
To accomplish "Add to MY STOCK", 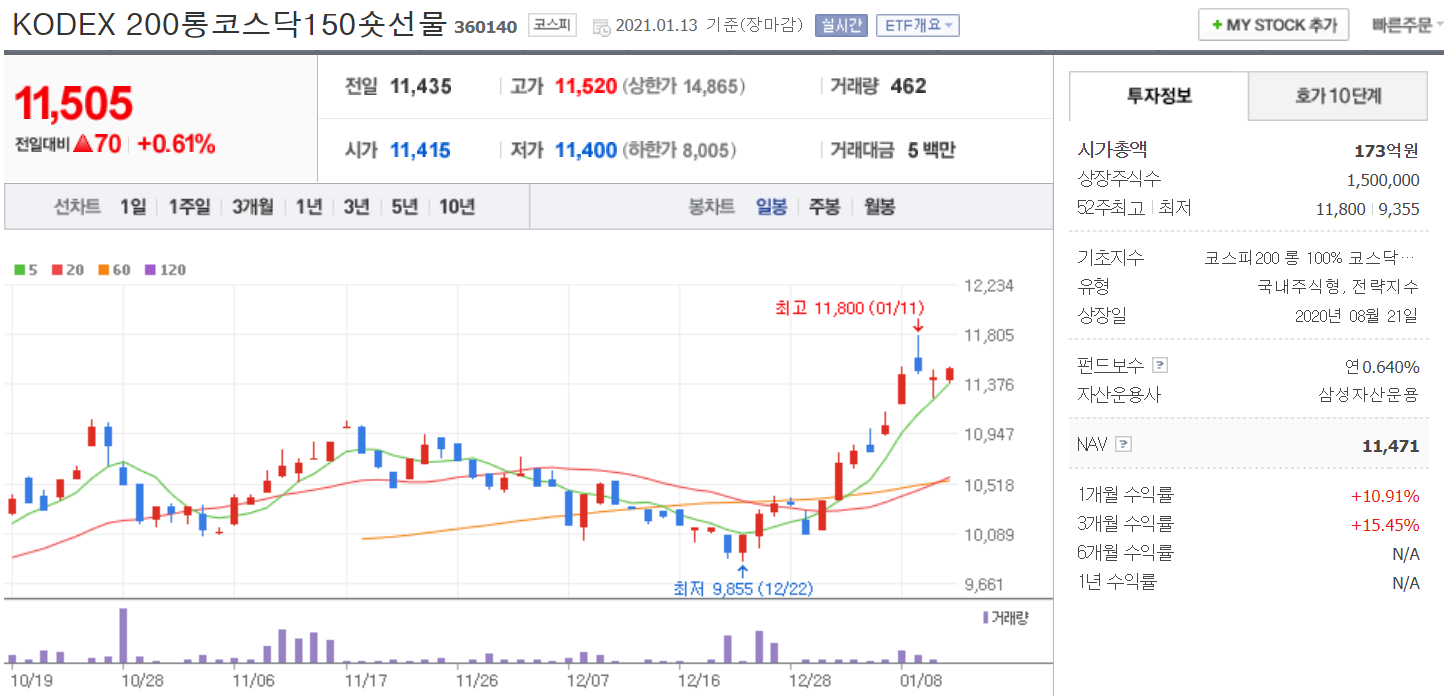I will click(x=1273, y=25).
